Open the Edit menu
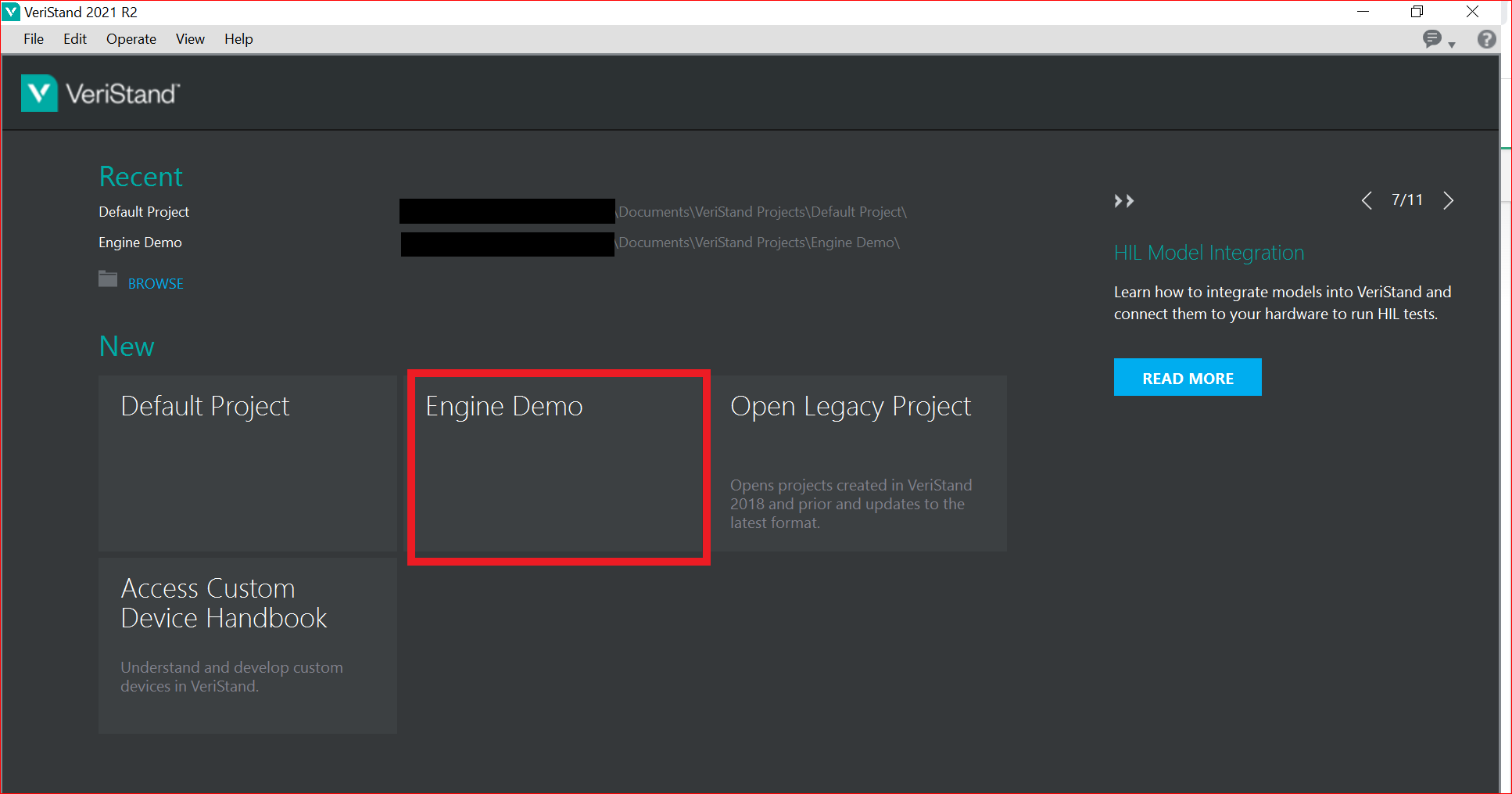The height and width of the screenshot is (794, 1512). pyautogui.click(x=75, y=39)
